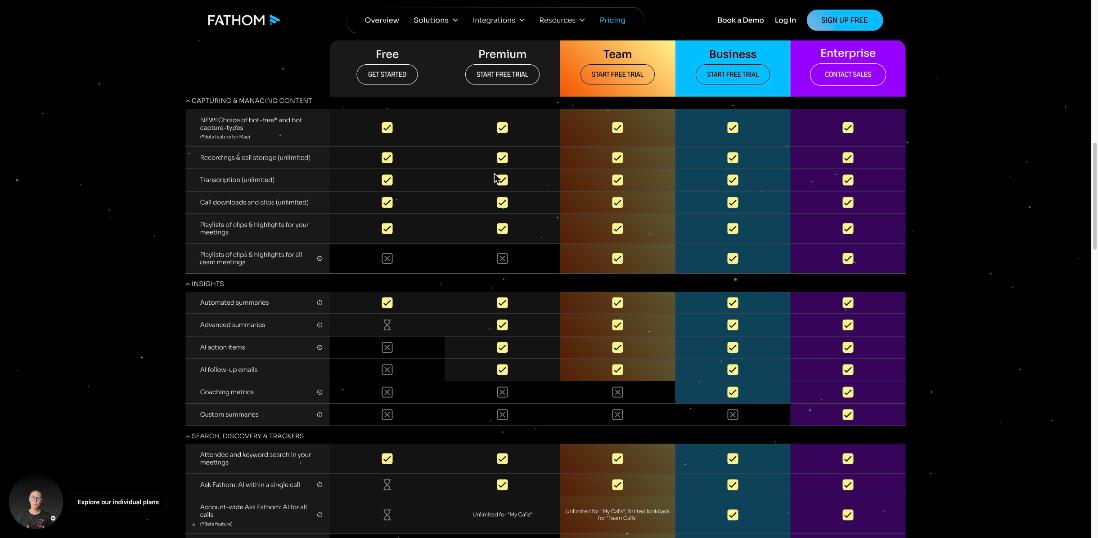Click hourglass icon for Ask Fathom single call, Free column

pos(387,485)
